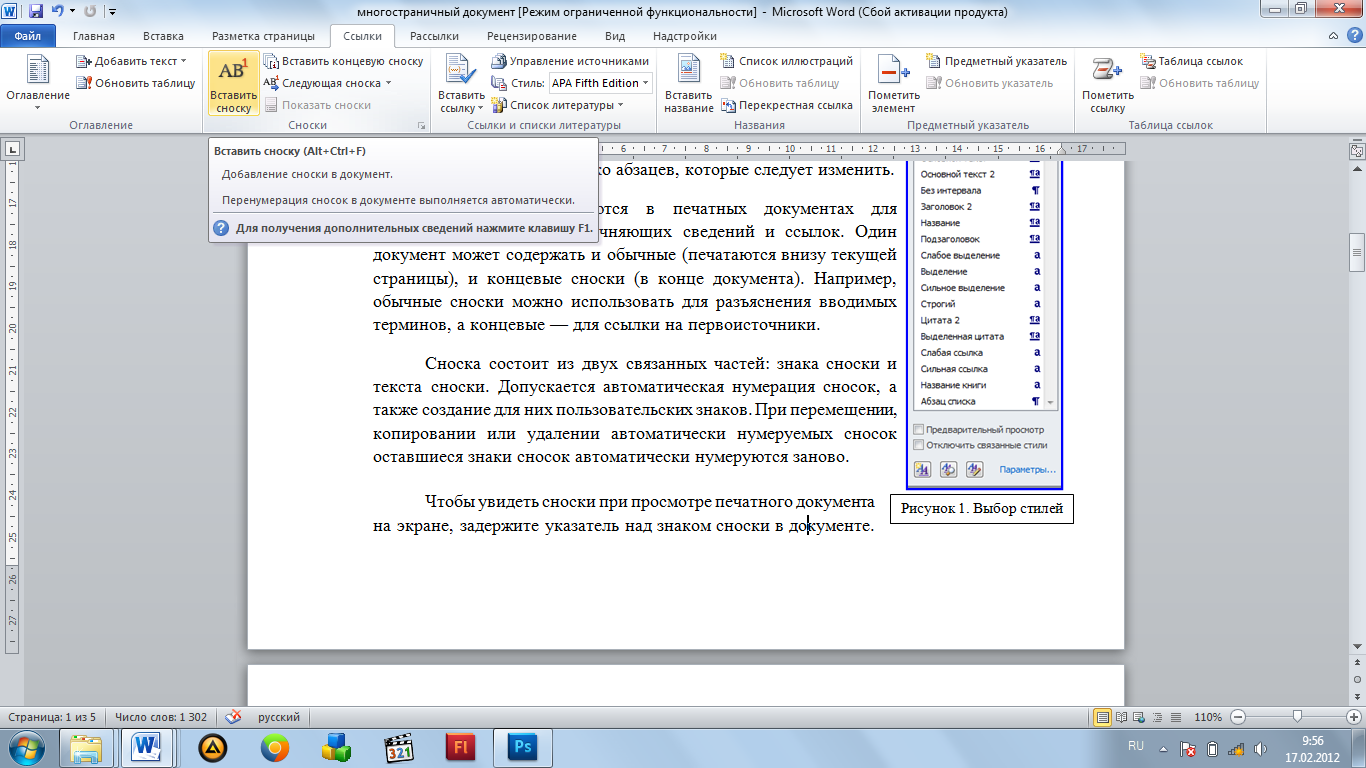Viewport: 1366px width, 768px height.
Task: Insert an endnote with Вставить концевую сноску
Action: (343, 61)
